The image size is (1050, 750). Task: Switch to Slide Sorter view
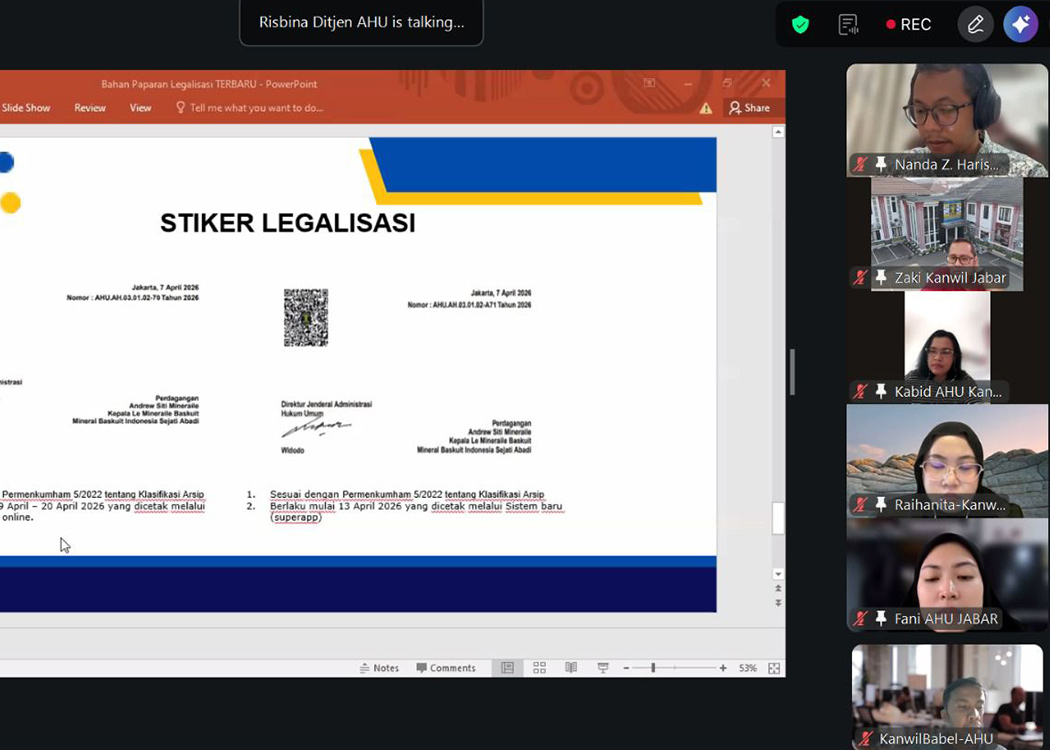tap(539, 668)
